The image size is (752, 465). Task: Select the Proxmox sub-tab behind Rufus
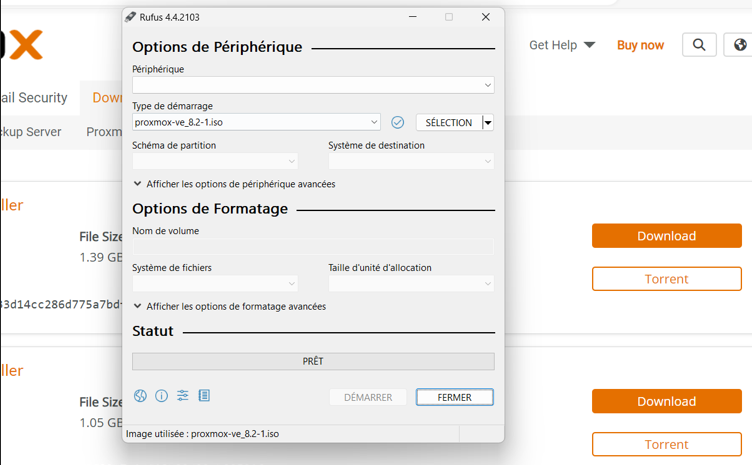point(104,132)
